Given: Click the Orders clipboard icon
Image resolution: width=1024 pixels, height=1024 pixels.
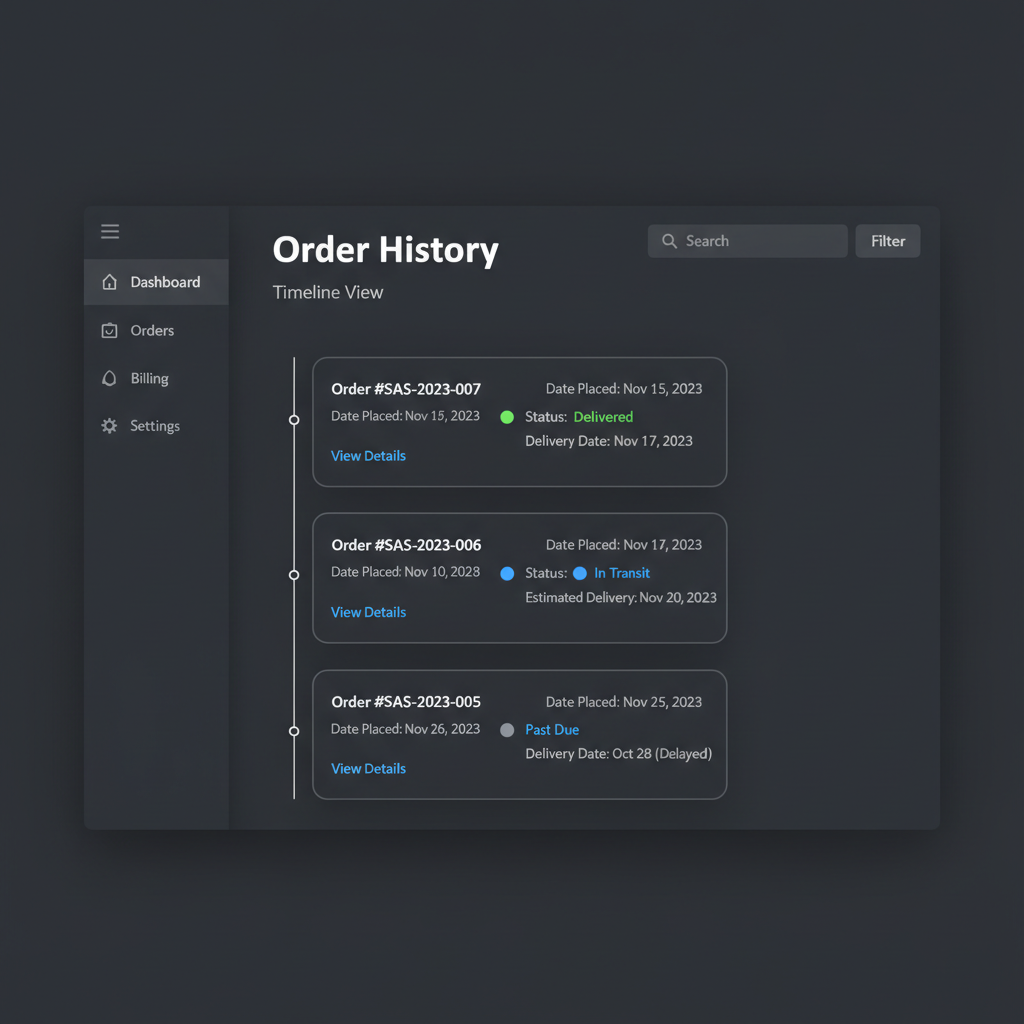Looking at the screenshot, I should coord(109,330).
